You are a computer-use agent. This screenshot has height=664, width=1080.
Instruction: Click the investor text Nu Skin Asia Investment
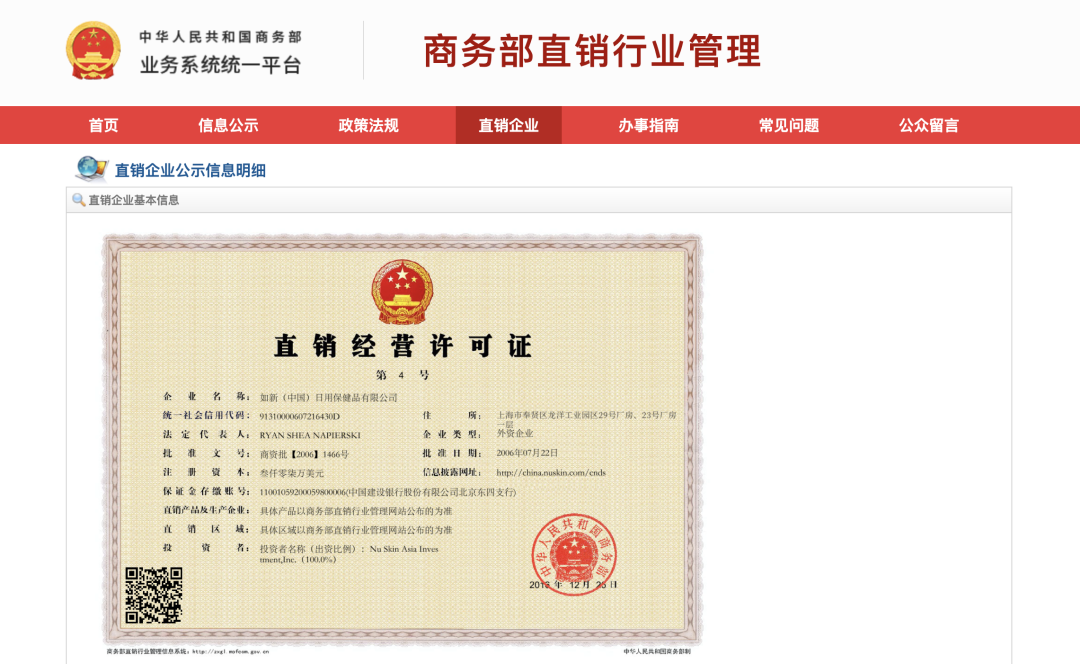349,554
